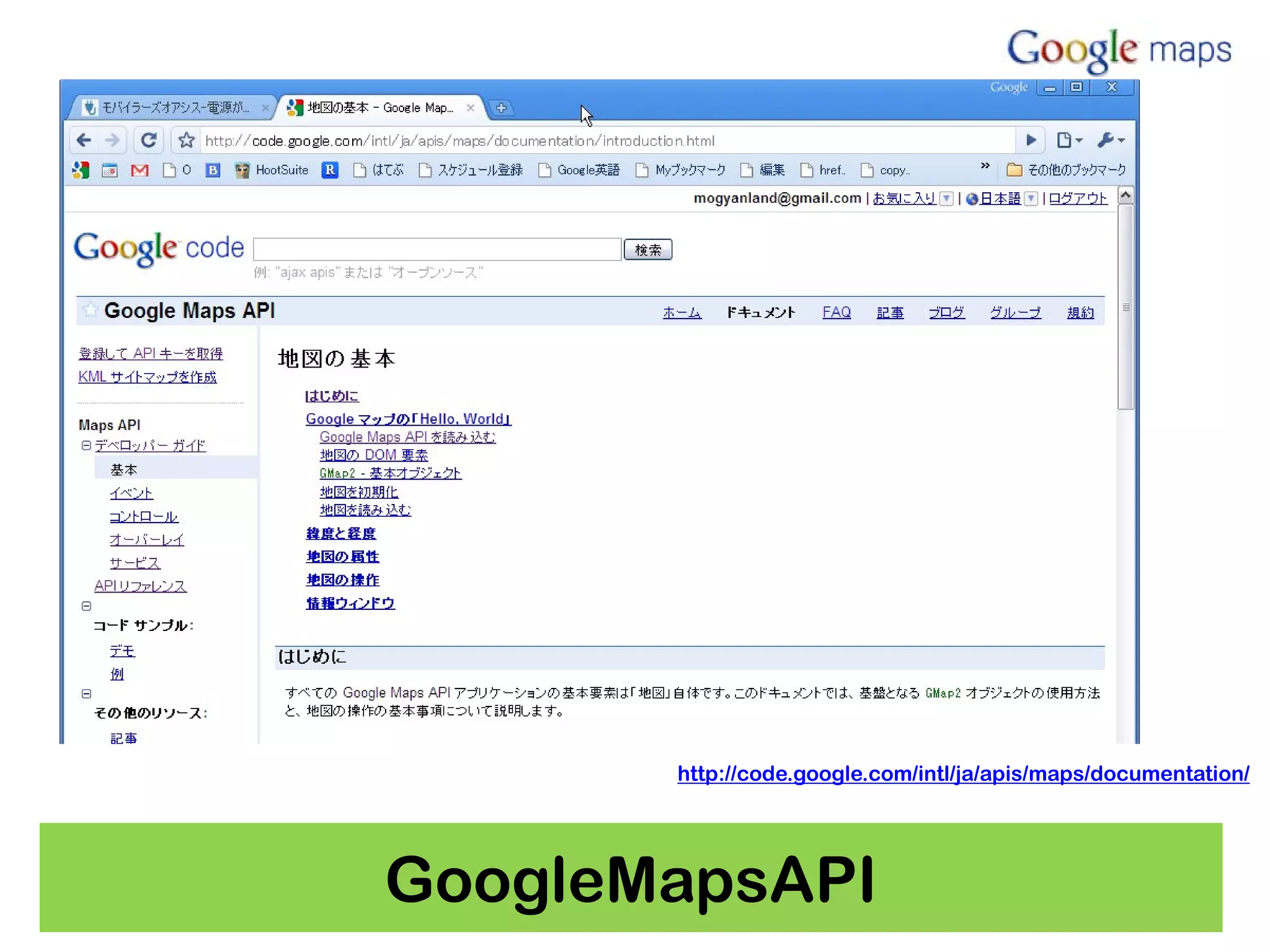Collapse the その他のリソース section
The image size is (1270, 952).
coord(87,694)
